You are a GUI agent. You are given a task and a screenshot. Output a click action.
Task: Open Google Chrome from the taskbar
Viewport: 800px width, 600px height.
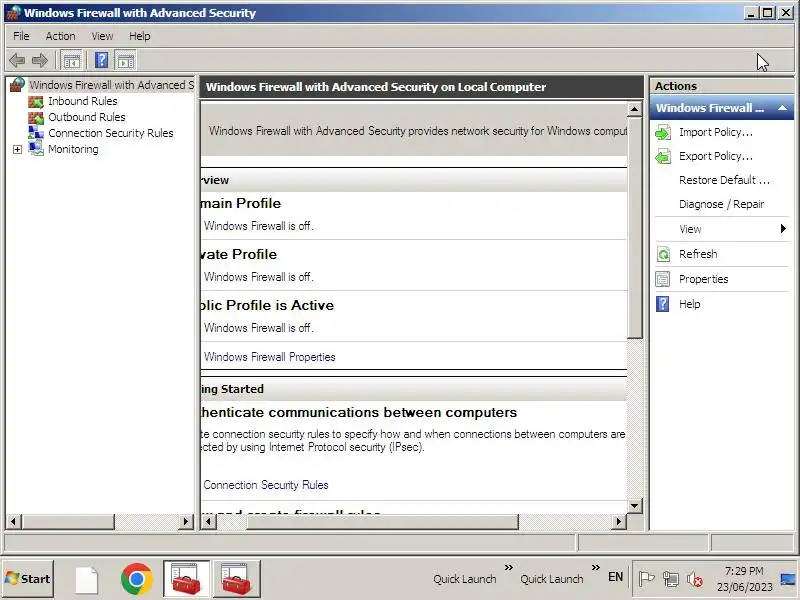[x=137, y=579]
